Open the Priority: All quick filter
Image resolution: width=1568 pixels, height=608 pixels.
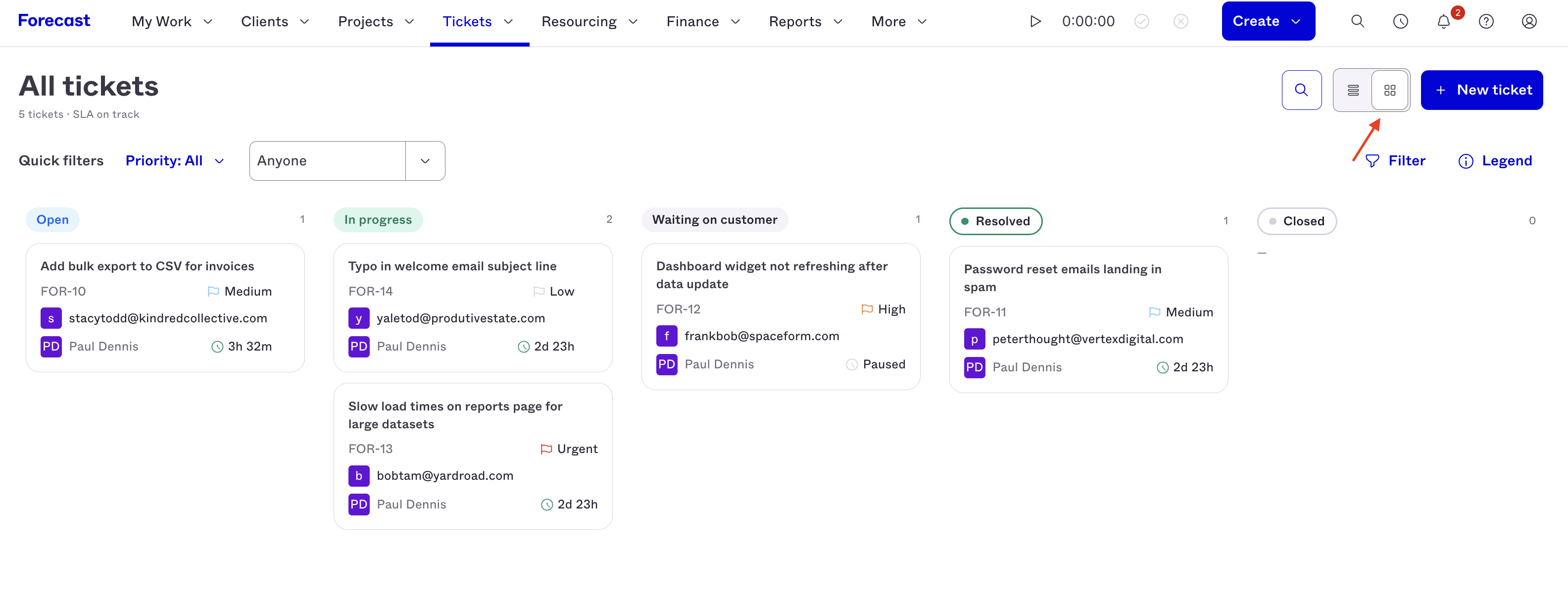(175, 161)
